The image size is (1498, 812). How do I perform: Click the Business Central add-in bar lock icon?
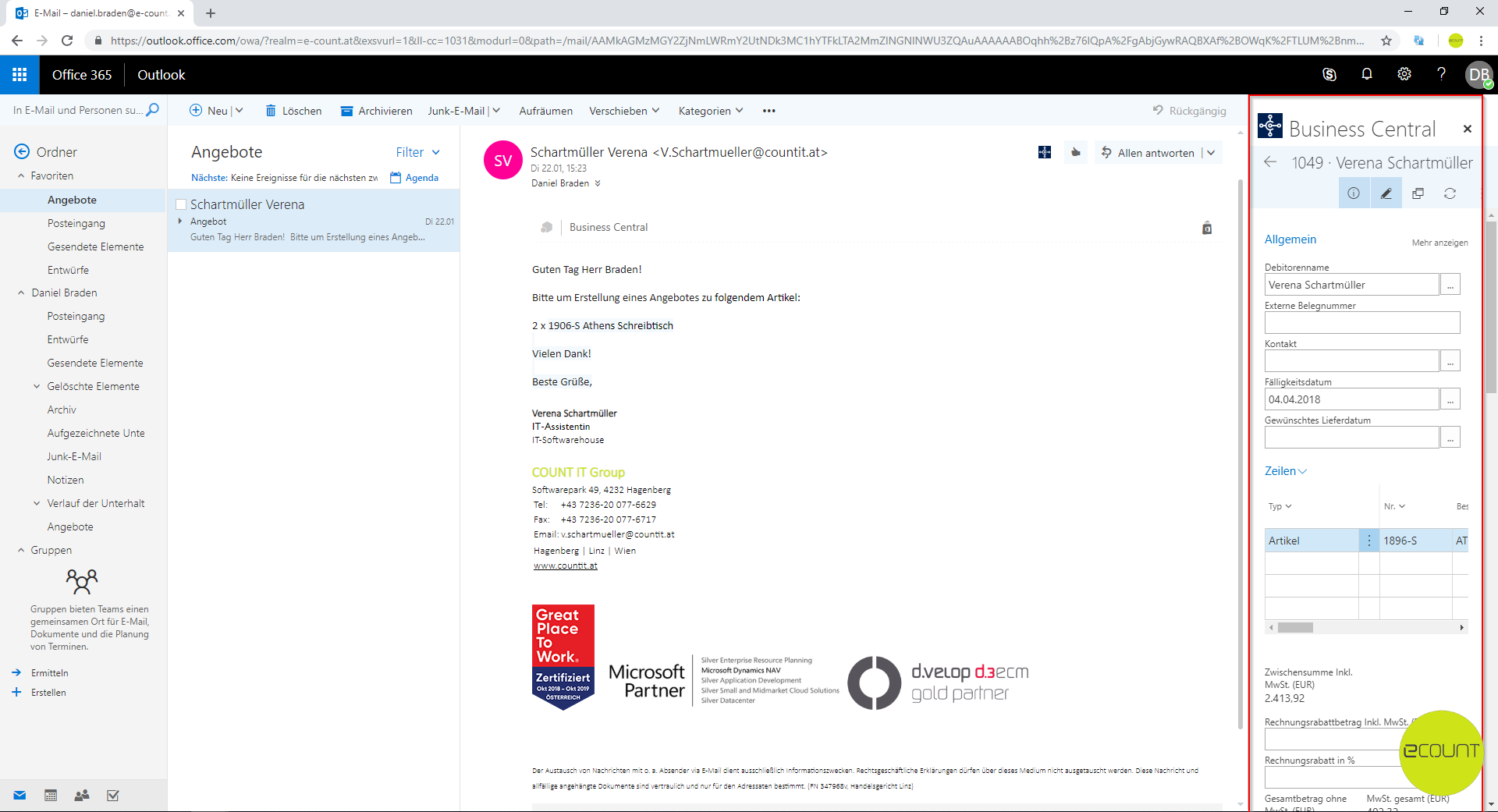pos(1207,228)
